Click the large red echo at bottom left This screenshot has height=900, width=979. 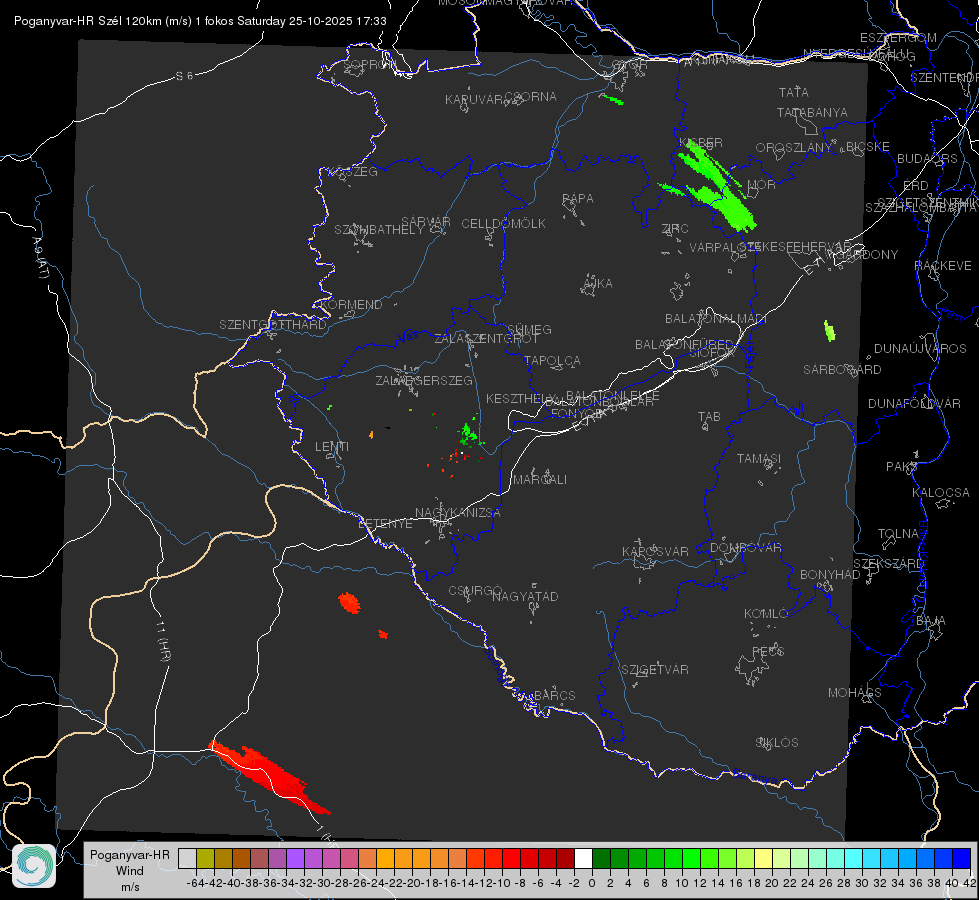coord(268,776)
